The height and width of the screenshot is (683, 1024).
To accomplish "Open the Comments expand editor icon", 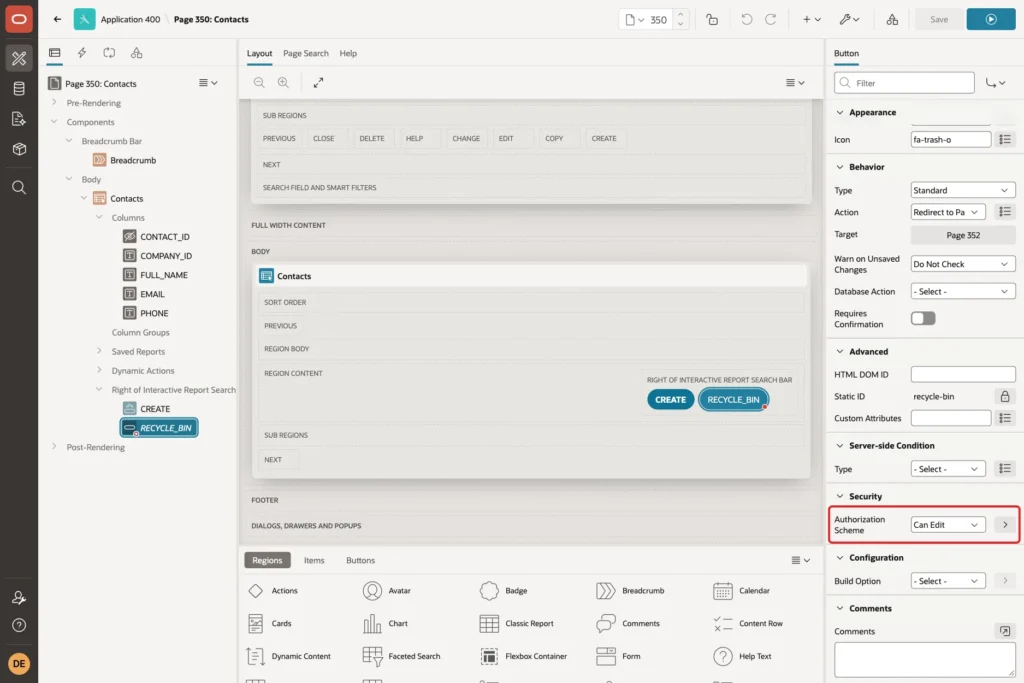I will click(1005, 631).
